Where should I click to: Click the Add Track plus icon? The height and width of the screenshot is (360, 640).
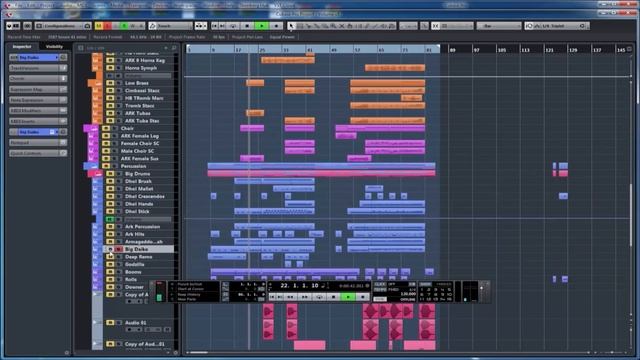[166, 48]
